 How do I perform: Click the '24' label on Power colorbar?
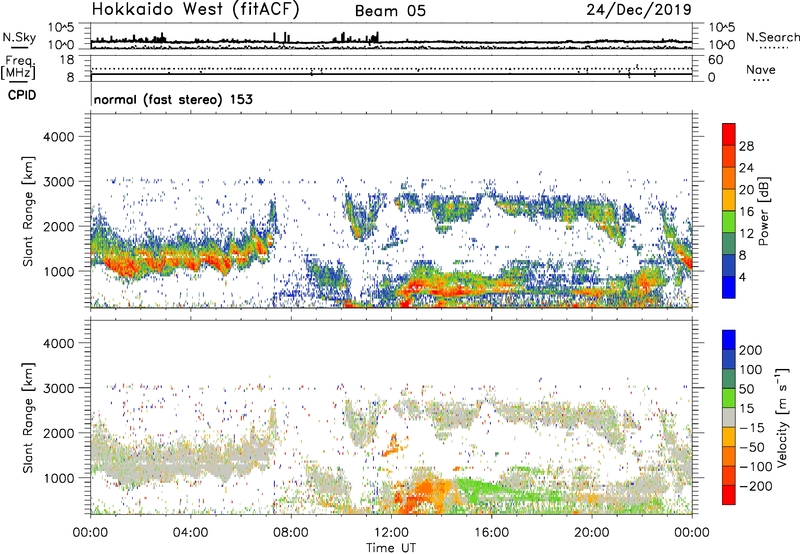746,168
